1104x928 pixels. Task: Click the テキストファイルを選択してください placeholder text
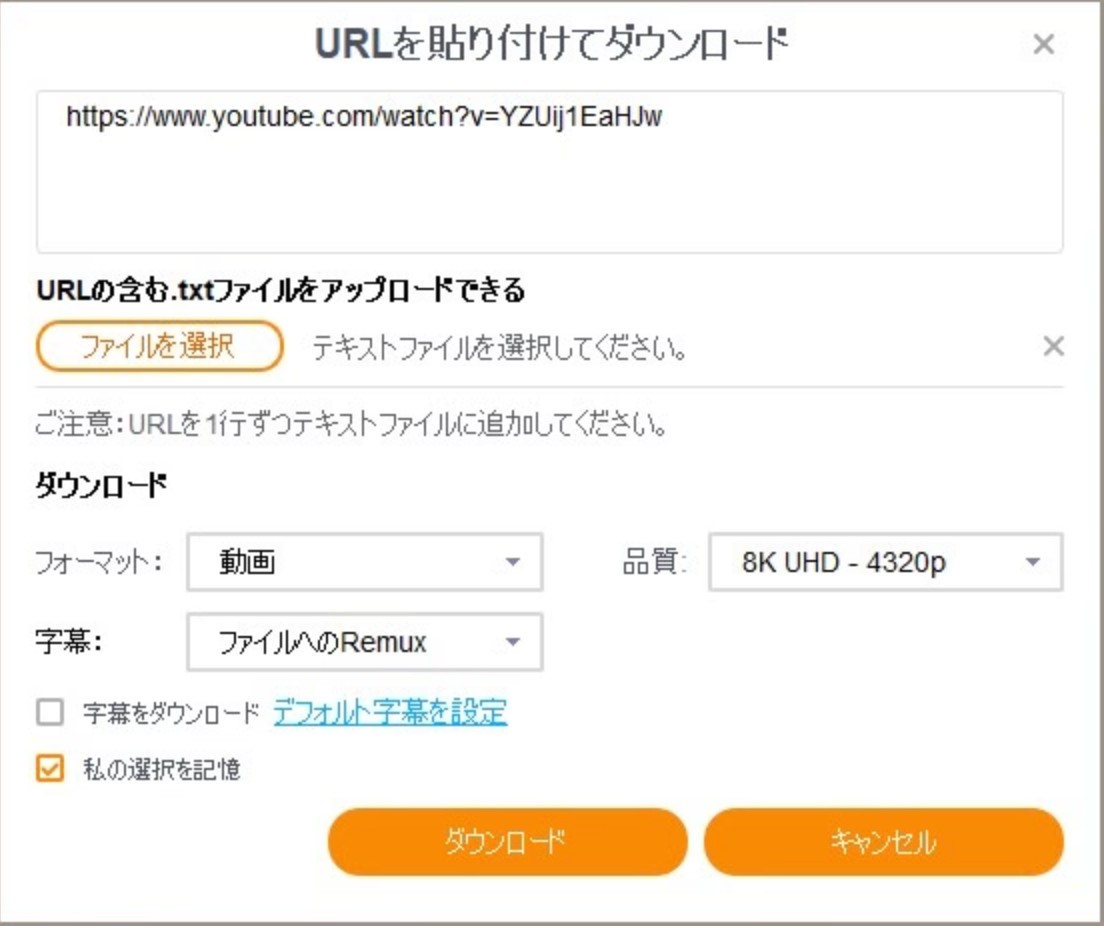point(499,347)
